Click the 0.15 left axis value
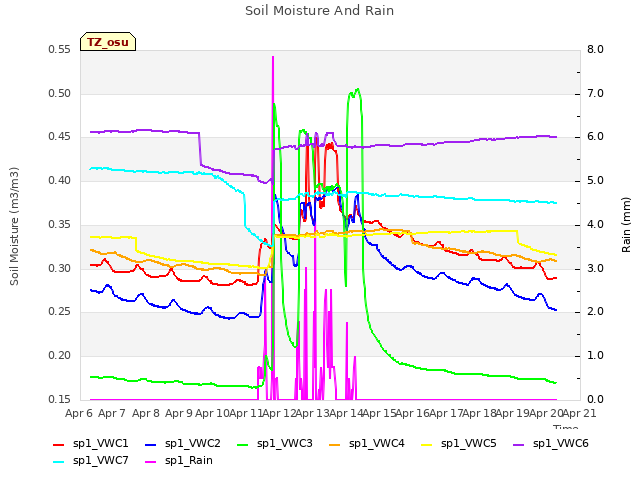 (x=59, y=399)
